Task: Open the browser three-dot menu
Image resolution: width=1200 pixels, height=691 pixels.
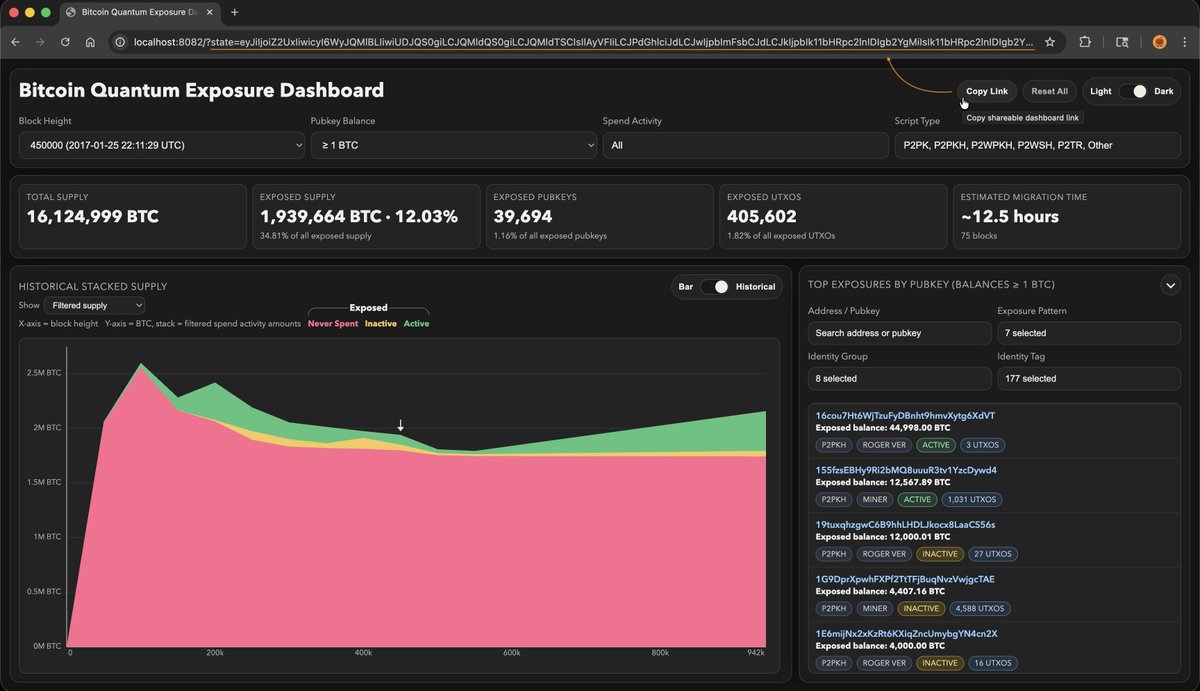Action: point(1185,42)
